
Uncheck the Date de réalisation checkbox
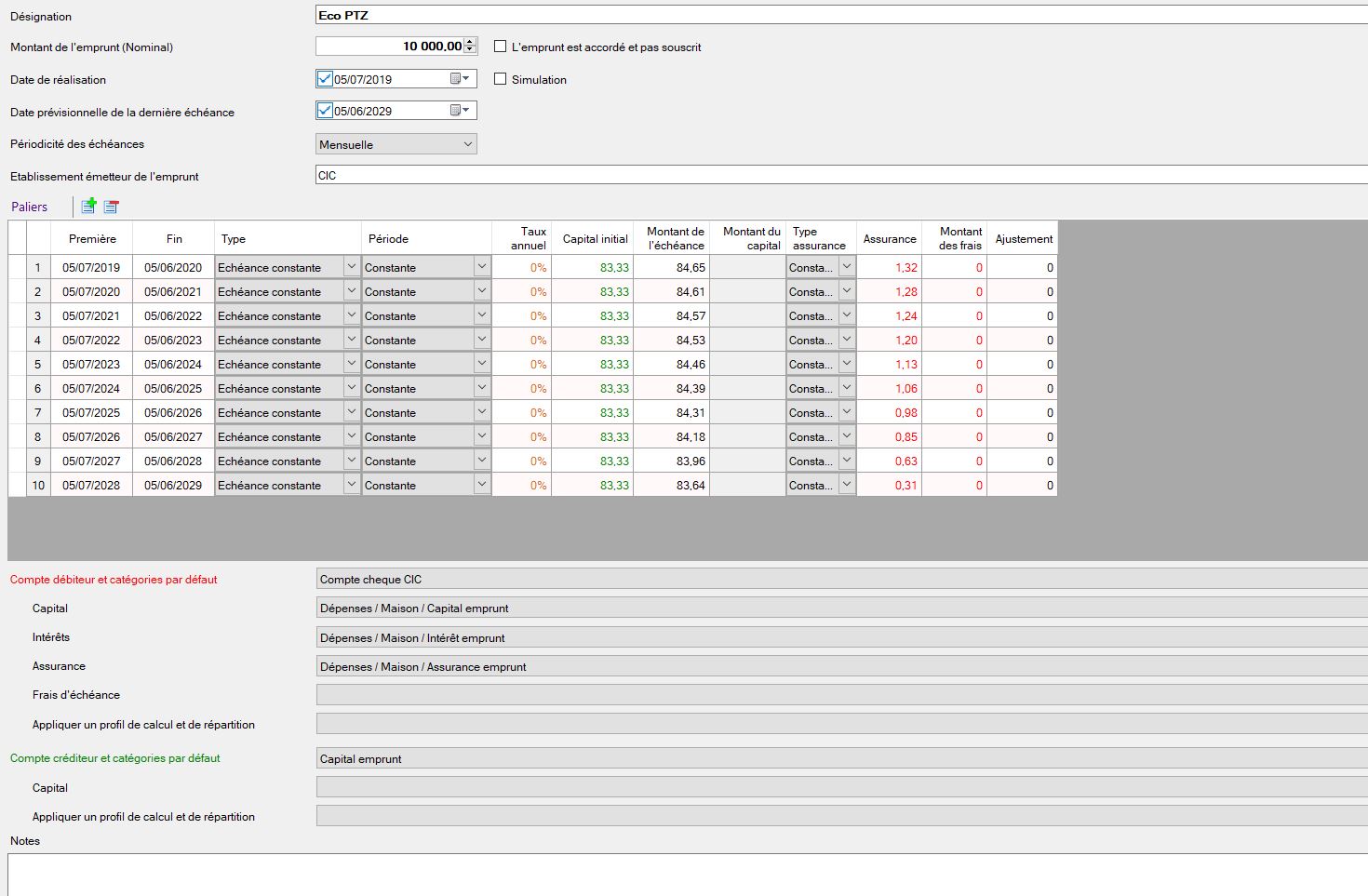[325, 79]
